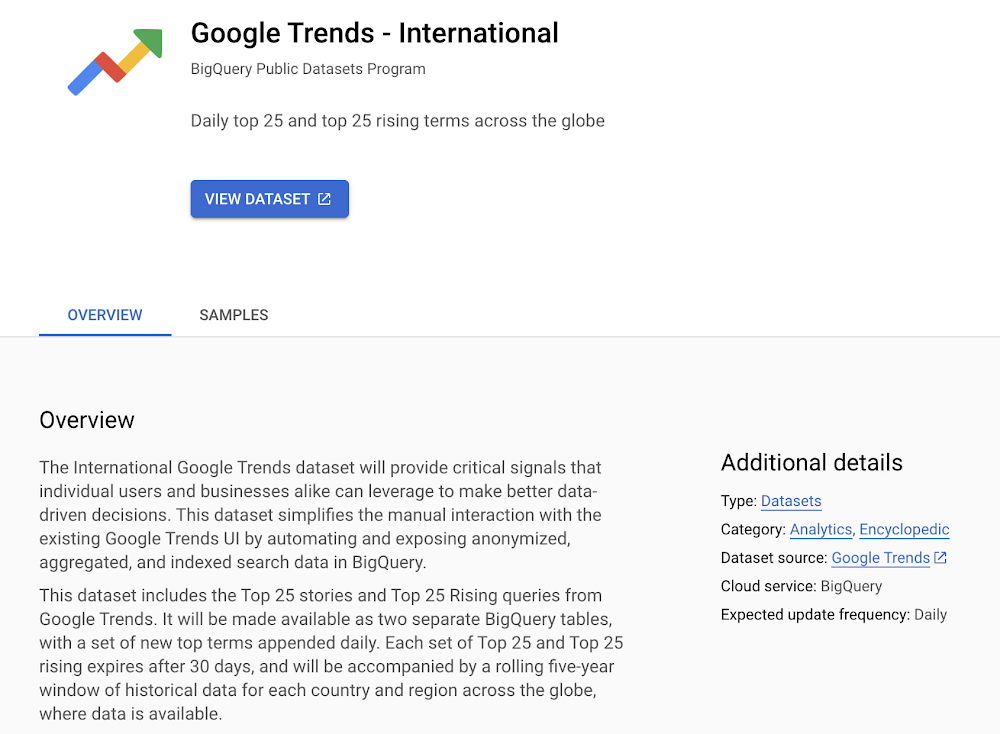Open the Encyclopedic category link
The width and height of the screenshot is (1000, 734).
click(x=903, y=529)
